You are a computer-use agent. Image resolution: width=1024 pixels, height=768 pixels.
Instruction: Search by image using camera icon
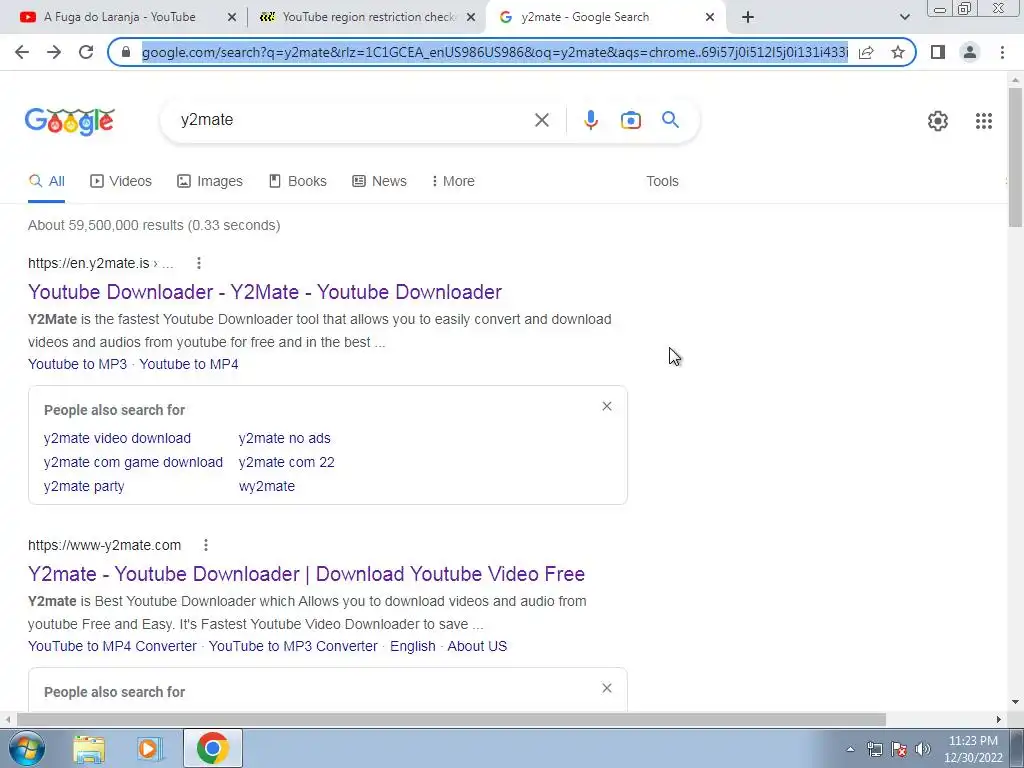click(630, 120)
